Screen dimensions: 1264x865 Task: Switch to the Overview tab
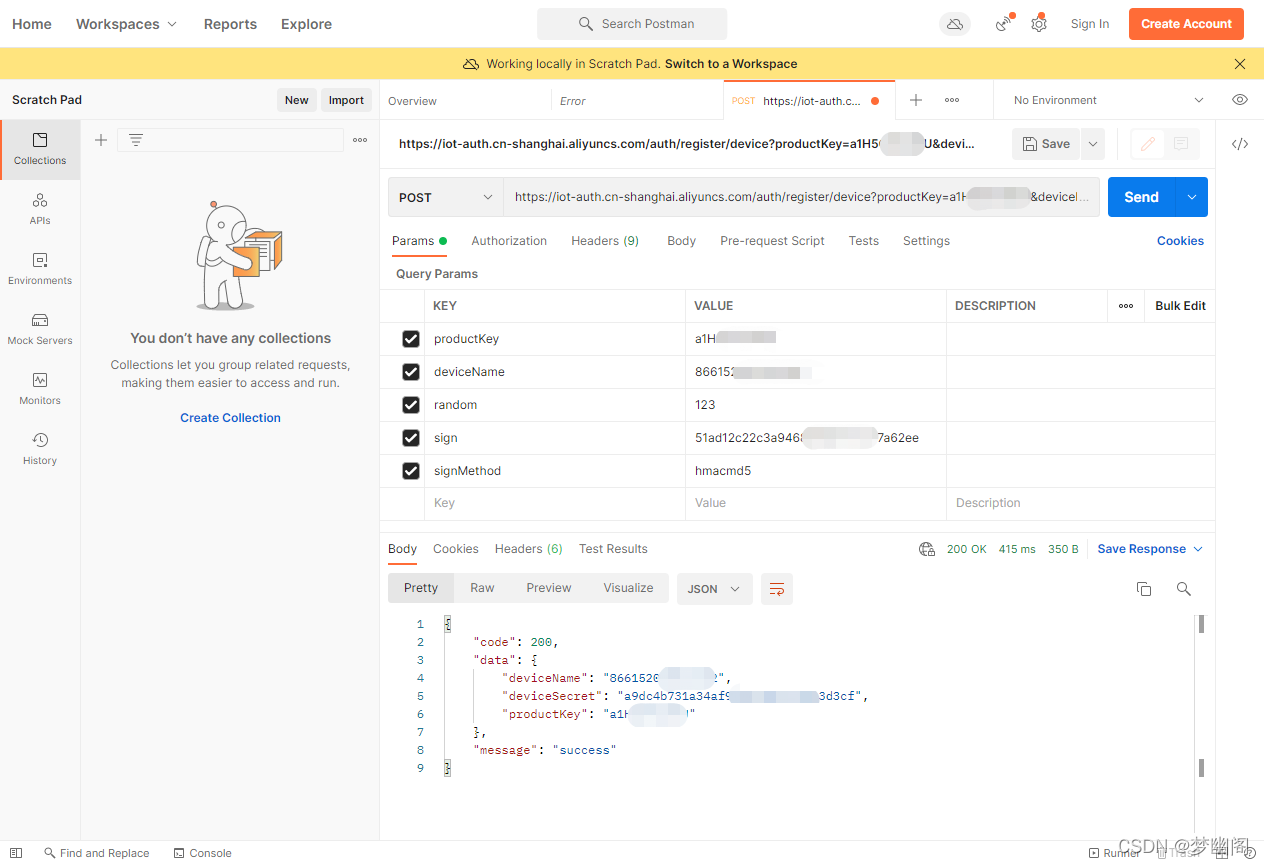point(413,101)
